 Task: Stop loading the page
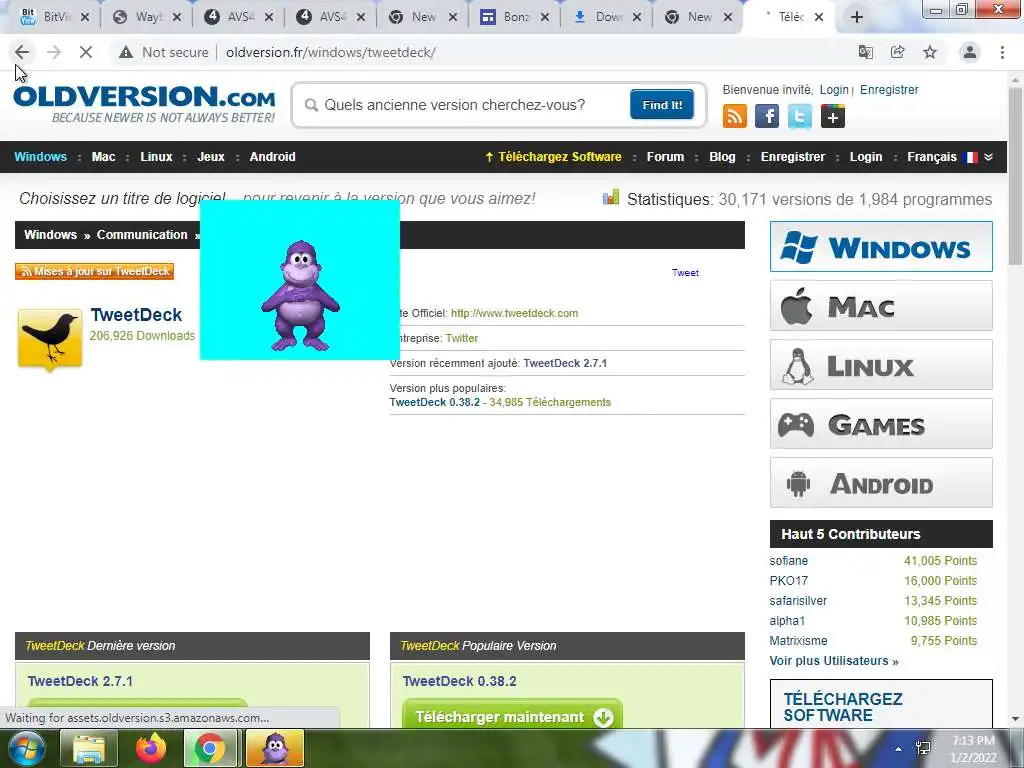(86, 52)
